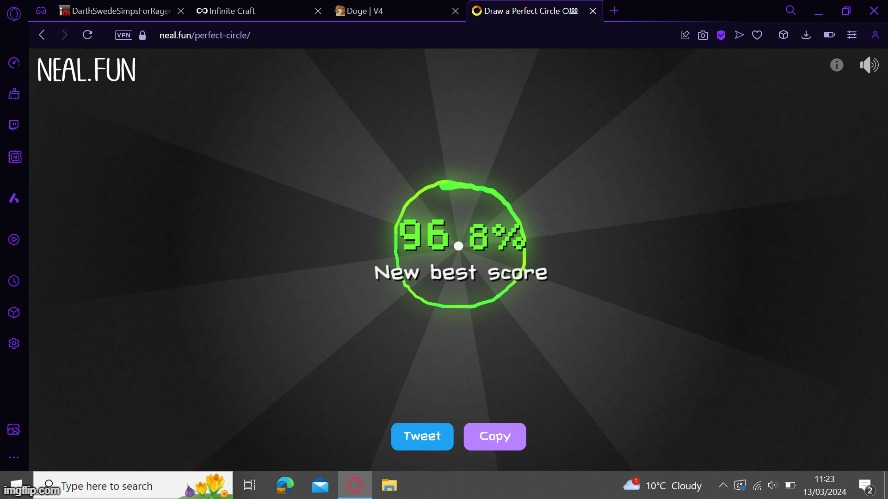Open the Easy Setup sliders menu

[x=852, y=35]
